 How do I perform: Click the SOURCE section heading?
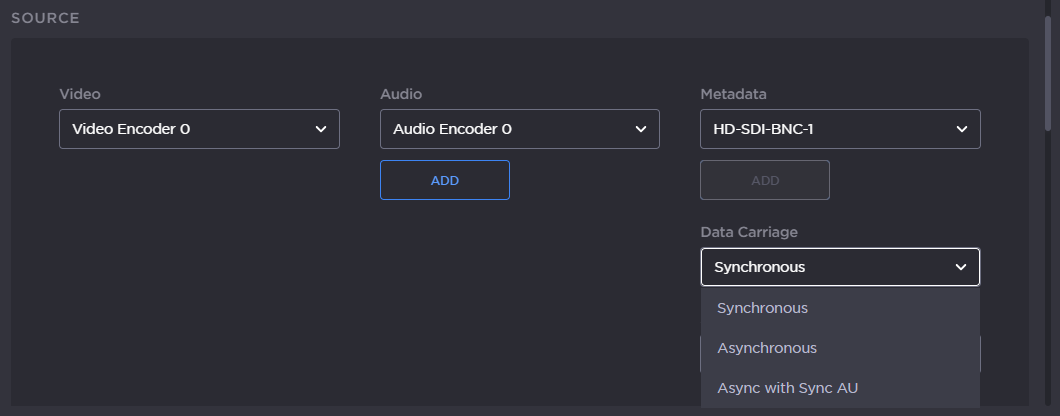[x=45, y=18]
